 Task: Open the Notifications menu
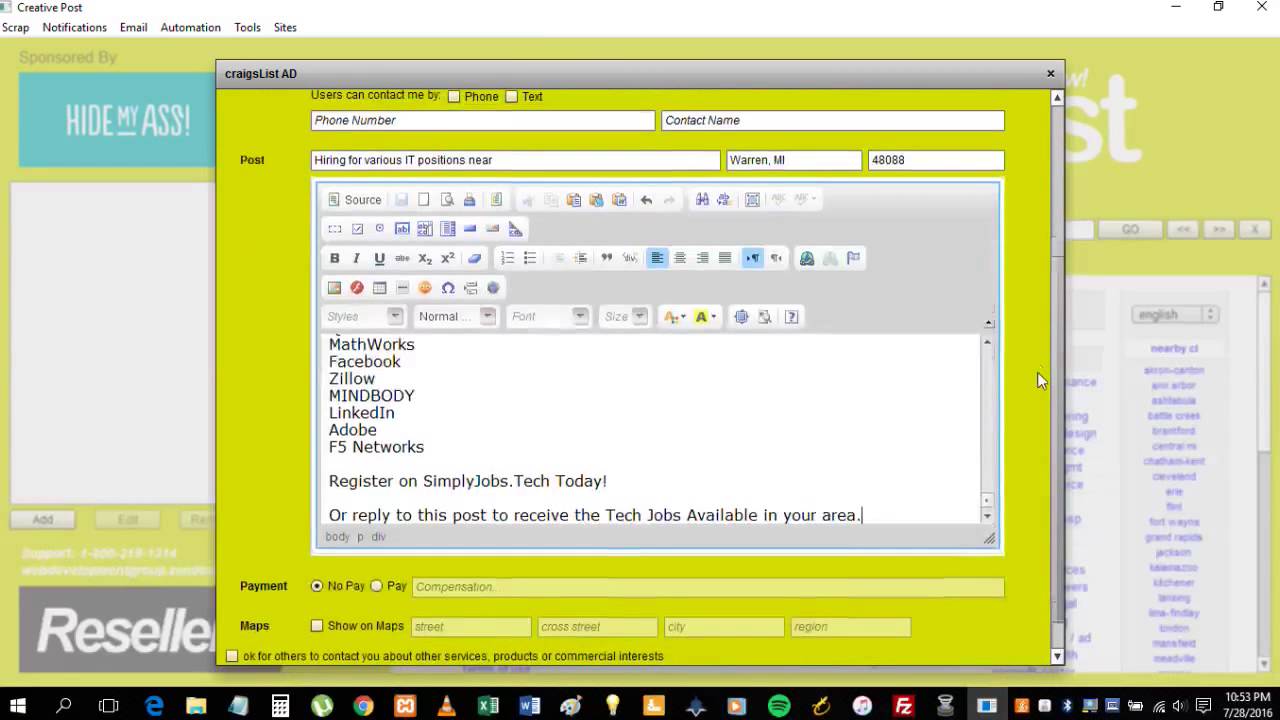point(74,28)
